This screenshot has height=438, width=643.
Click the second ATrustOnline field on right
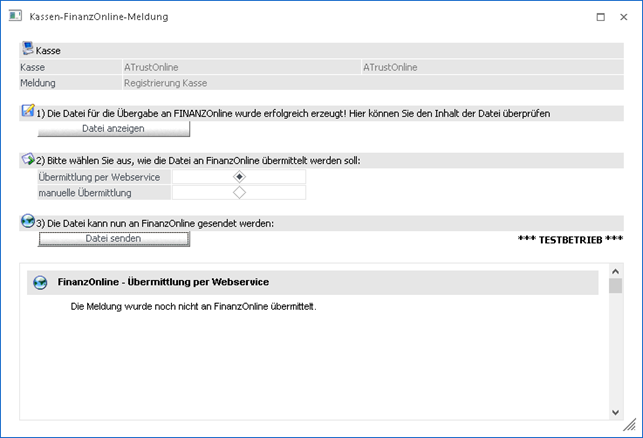point(492,68)
